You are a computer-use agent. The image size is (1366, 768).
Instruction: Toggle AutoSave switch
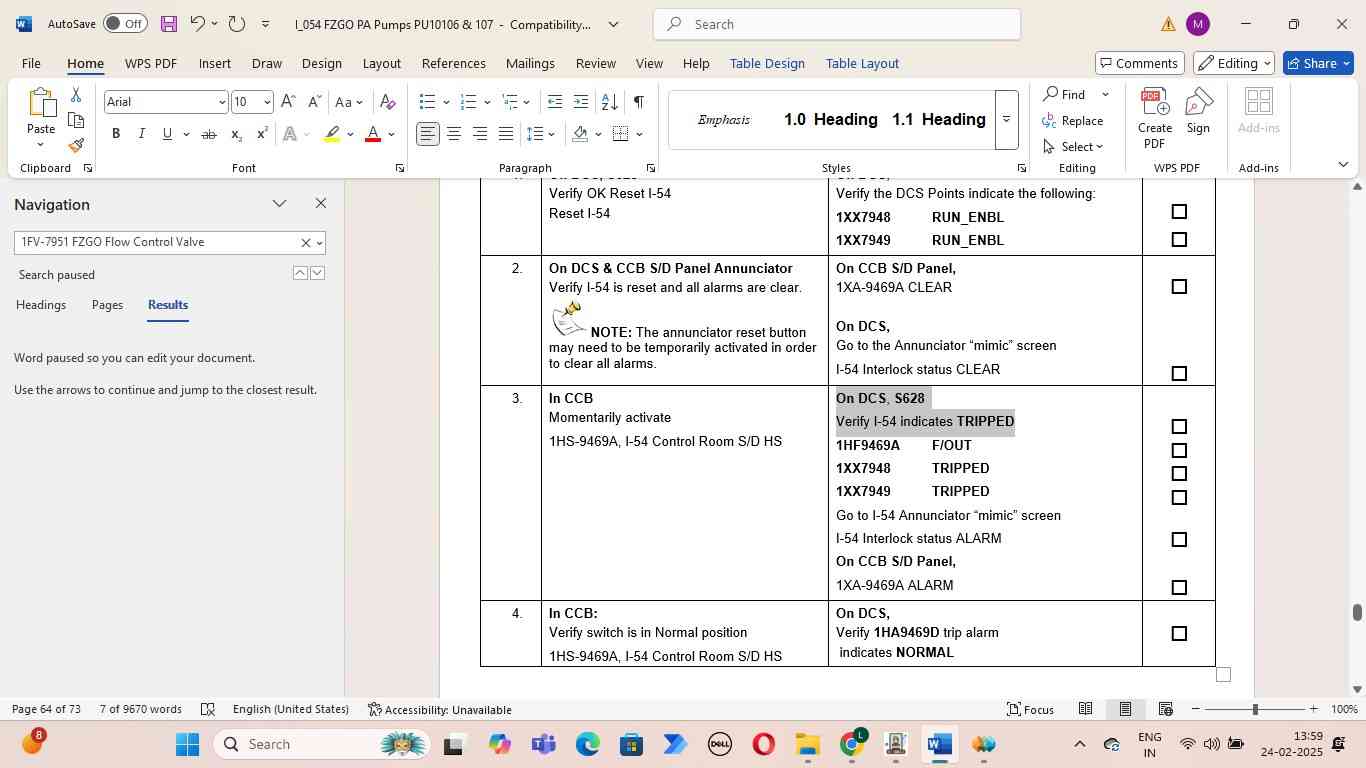pos(125,23)
